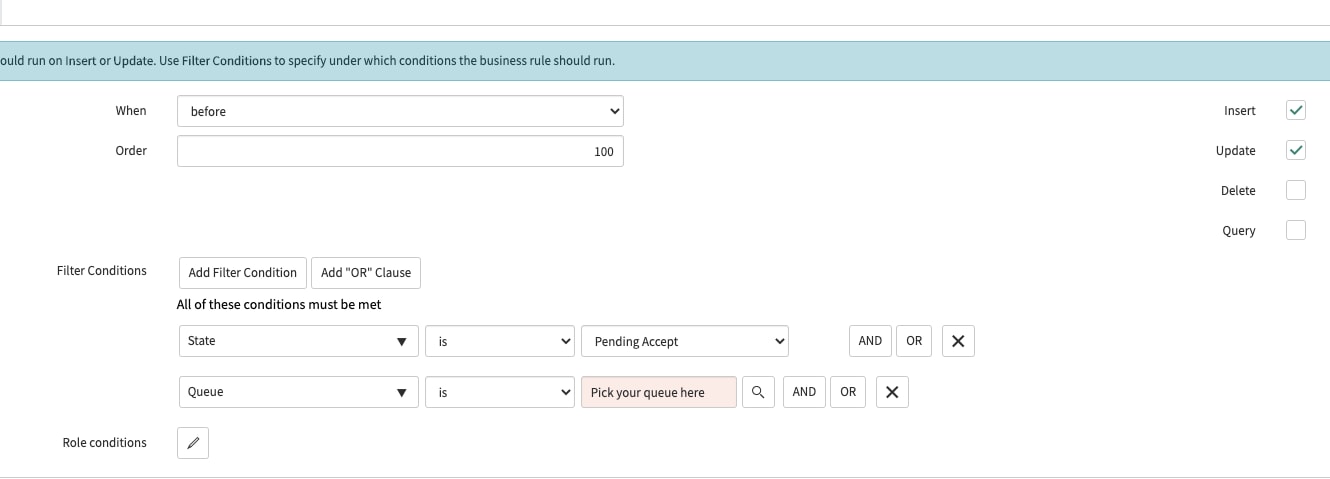Open the operator dropdown in Queue row

(x=500, y=392)
